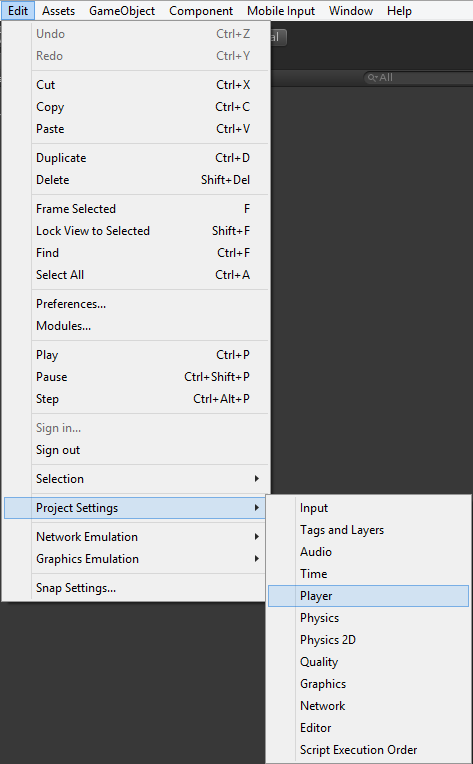Open Physics 2D project settings
473x764 pixels.
coord(368,640)
